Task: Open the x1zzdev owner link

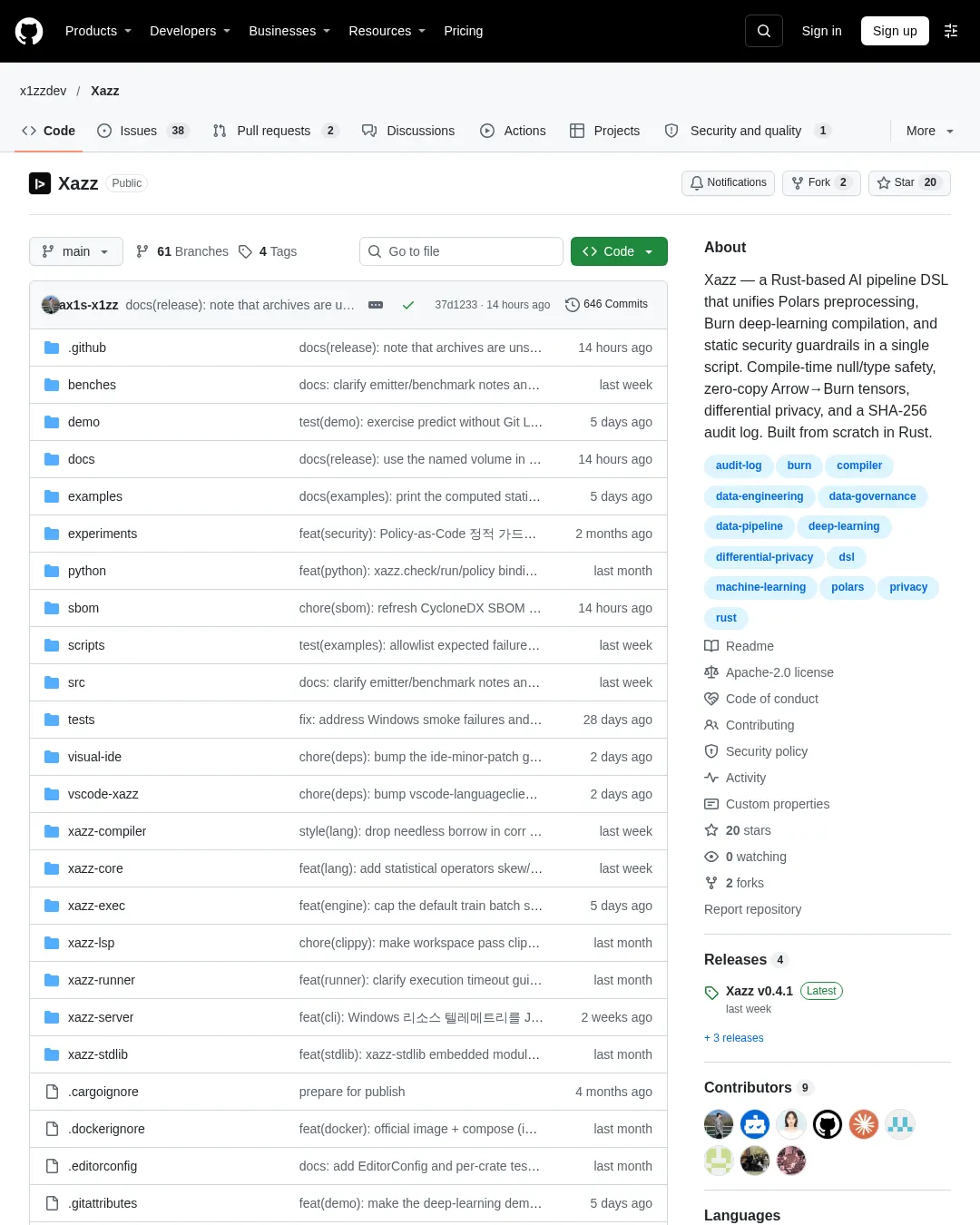Action: click(x=44, y=91)
